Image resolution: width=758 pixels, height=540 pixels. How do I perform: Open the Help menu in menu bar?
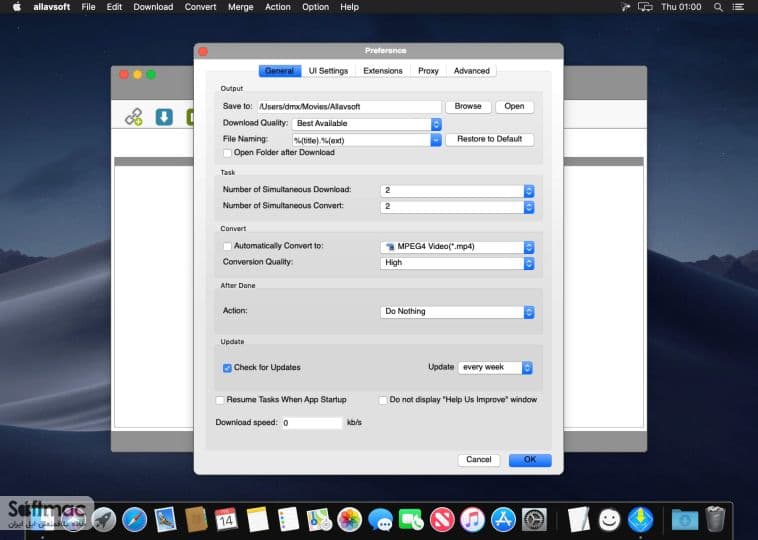tap(349, 7)
